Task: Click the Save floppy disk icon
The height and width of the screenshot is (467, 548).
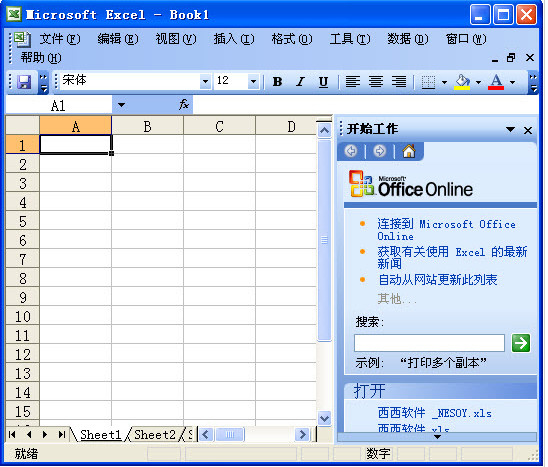Action: pyautogui.click(x=24, y=82)
